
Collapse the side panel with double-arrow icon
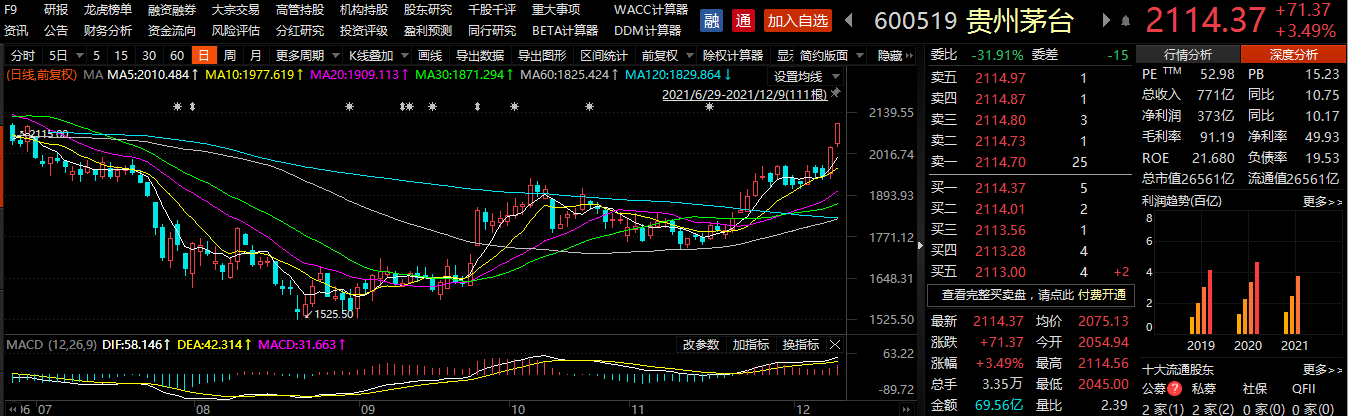click(x=910, y=55)
